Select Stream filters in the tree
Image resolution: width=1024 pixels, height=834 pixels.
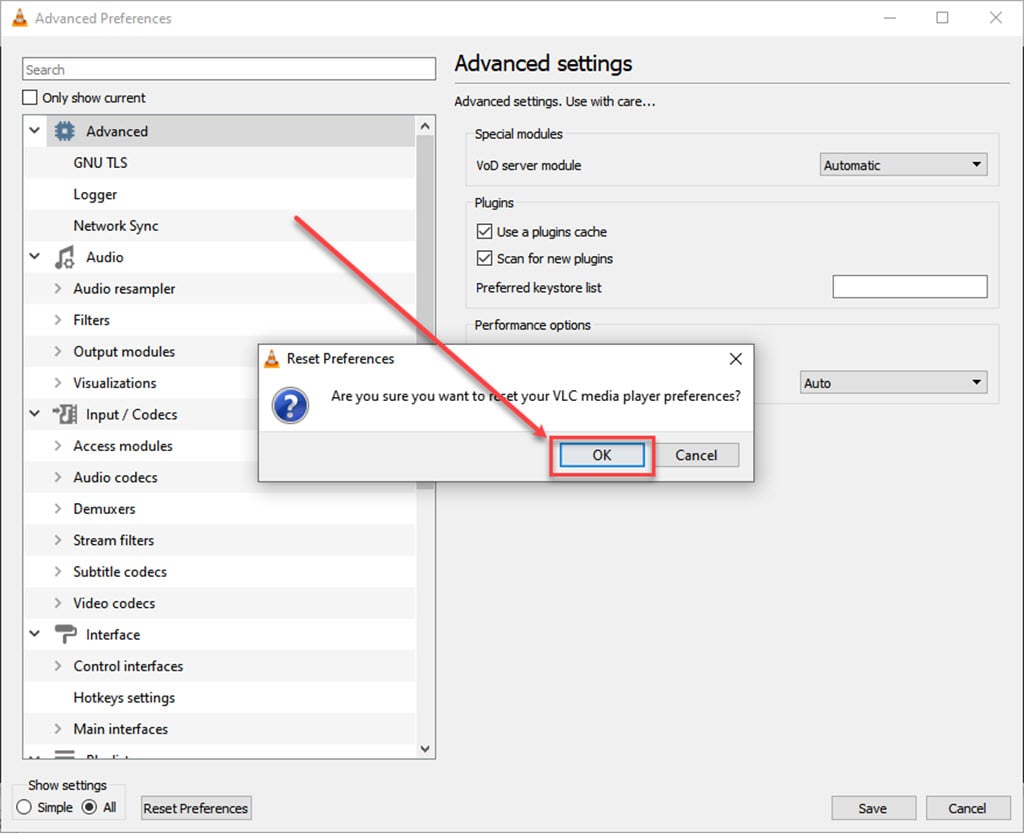(x=114, y=541)
